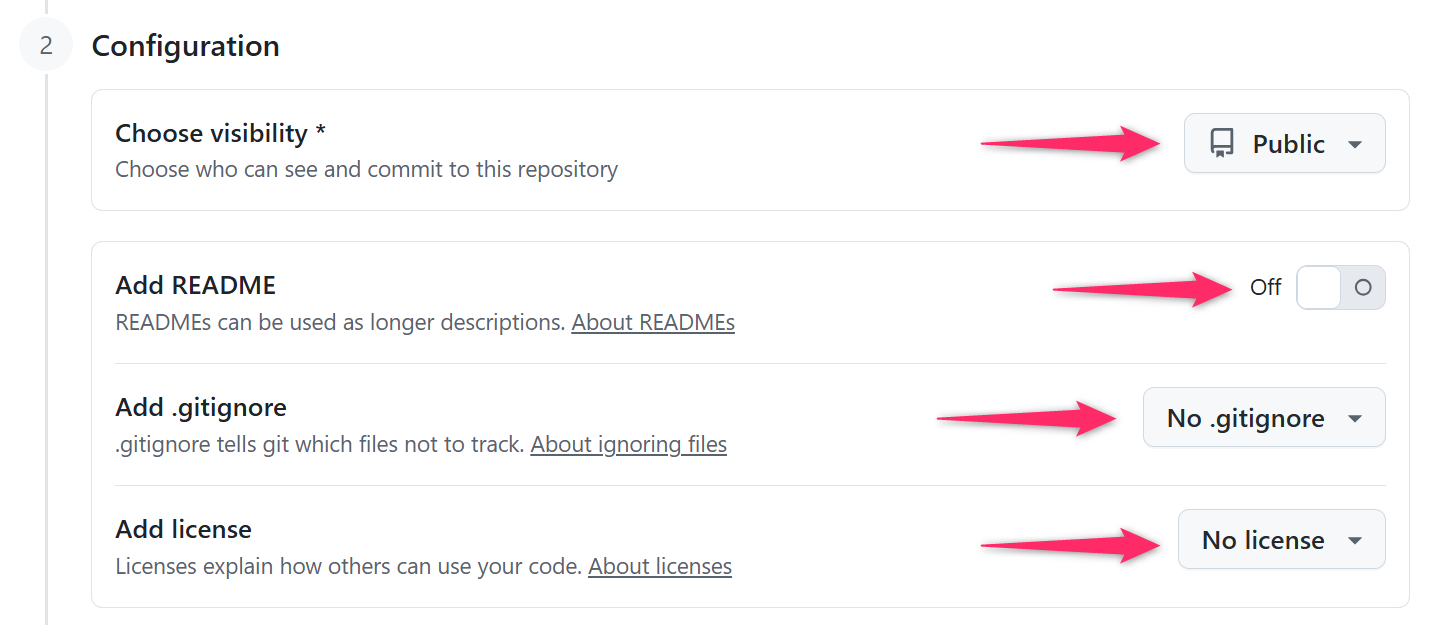Open the No .gitignore template dropdown
The image size is (1429, 625).
(x=1263, y=418)
